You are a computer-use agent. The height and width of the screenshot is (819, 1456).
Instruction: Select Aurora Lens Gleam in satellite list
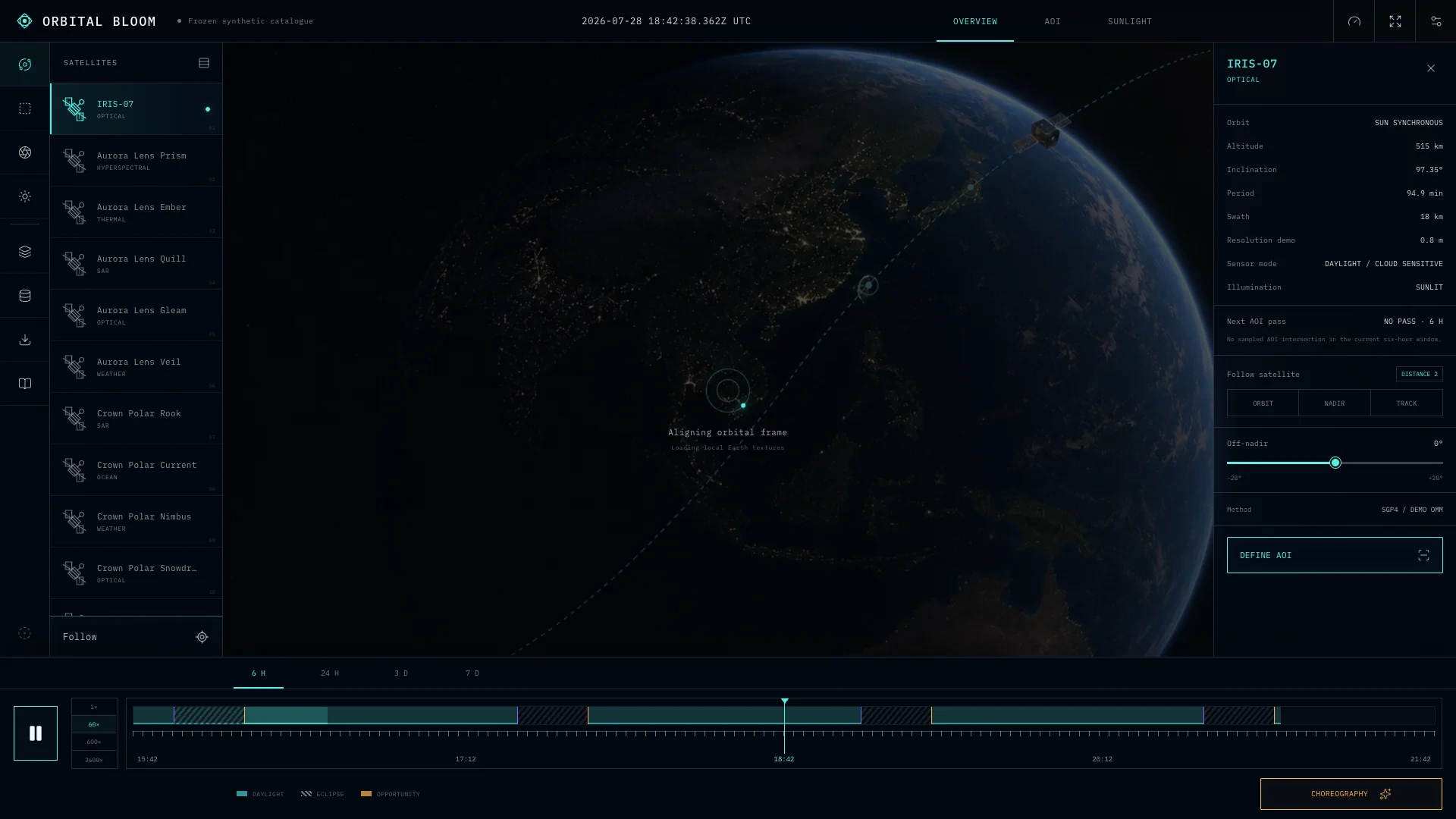click(136, 315)
